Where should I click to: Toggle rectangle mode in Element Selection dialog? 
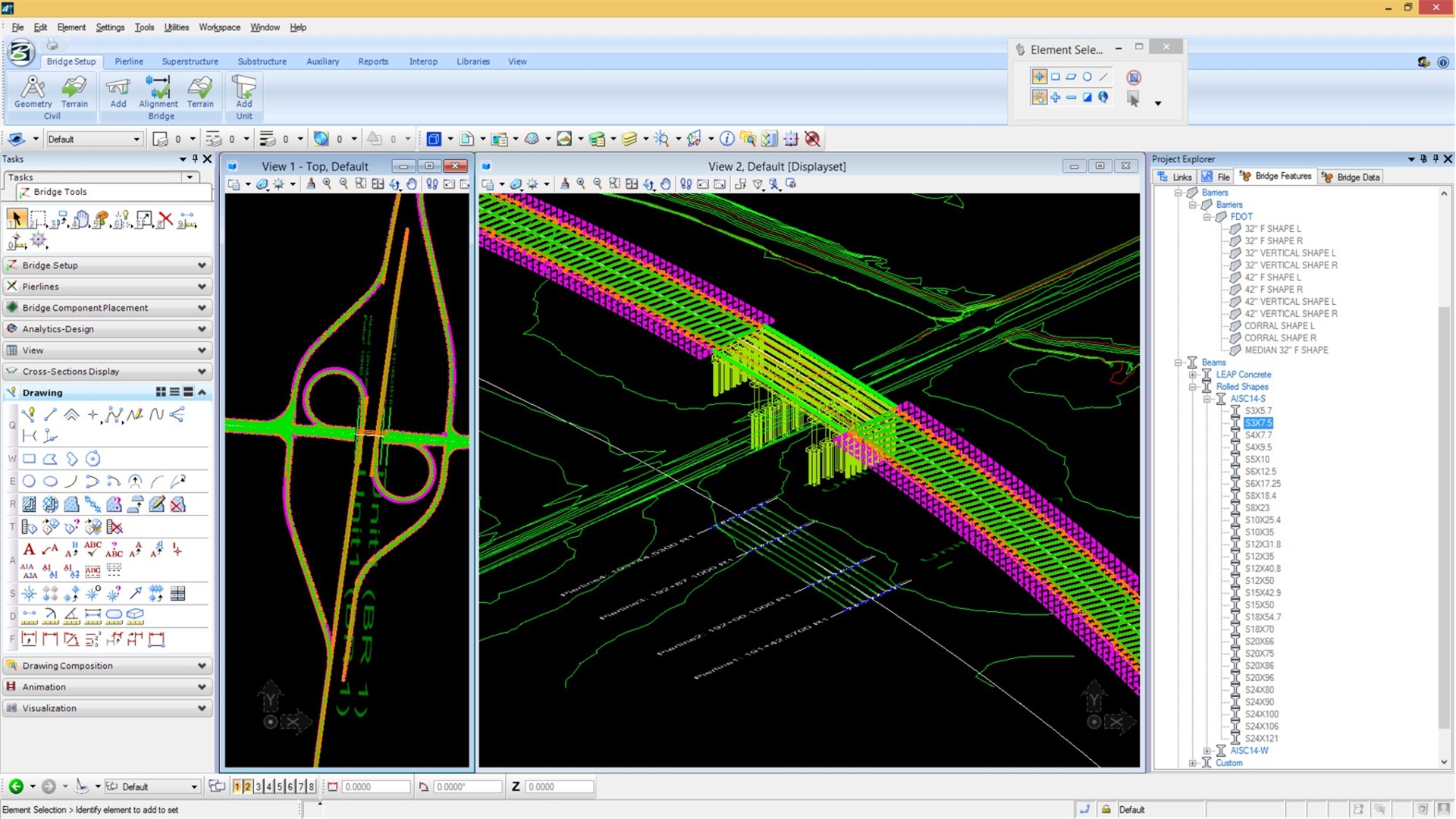(1055, 77)
